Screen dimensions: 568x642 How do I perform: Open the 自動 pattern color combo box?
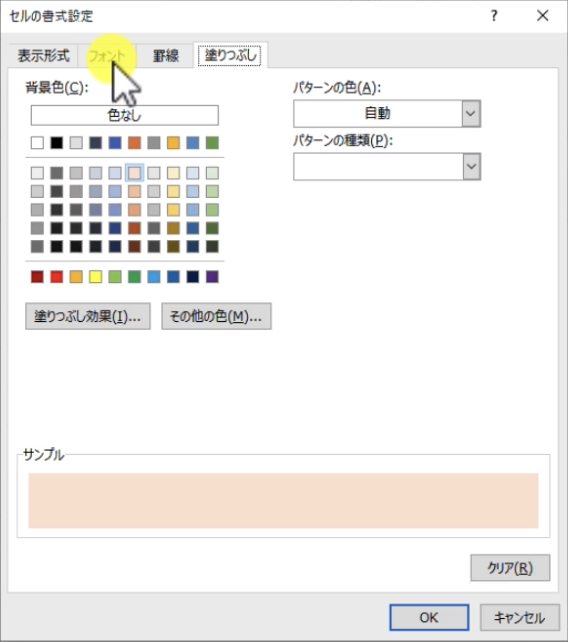coord(387,113)
